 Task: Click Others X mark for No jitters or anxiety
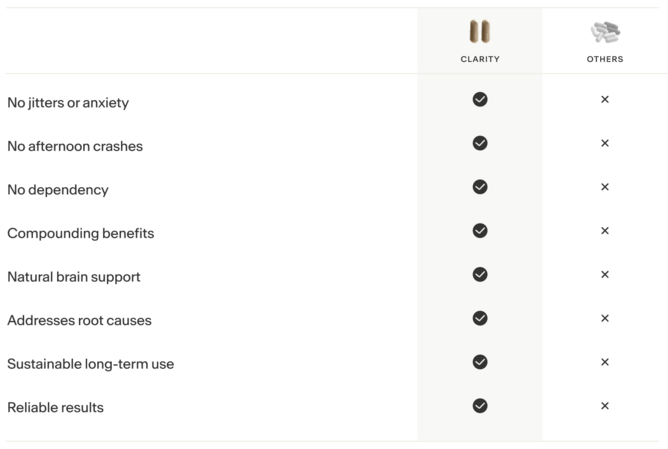tap(605, 99)
